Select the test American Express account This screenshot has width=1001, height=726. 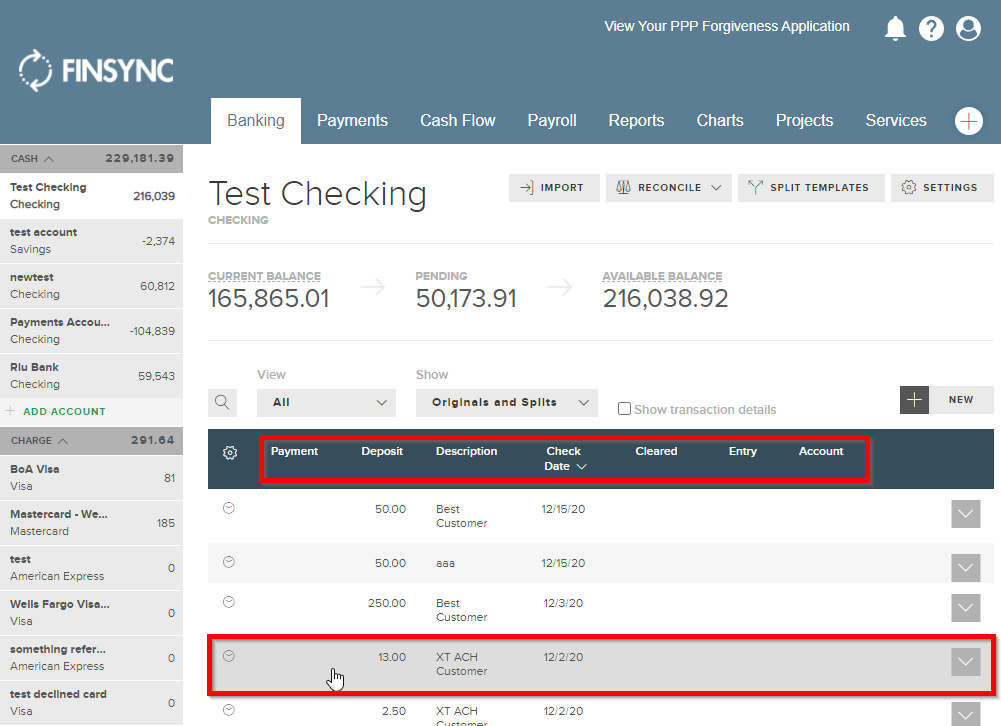click(x=91, y=568)
